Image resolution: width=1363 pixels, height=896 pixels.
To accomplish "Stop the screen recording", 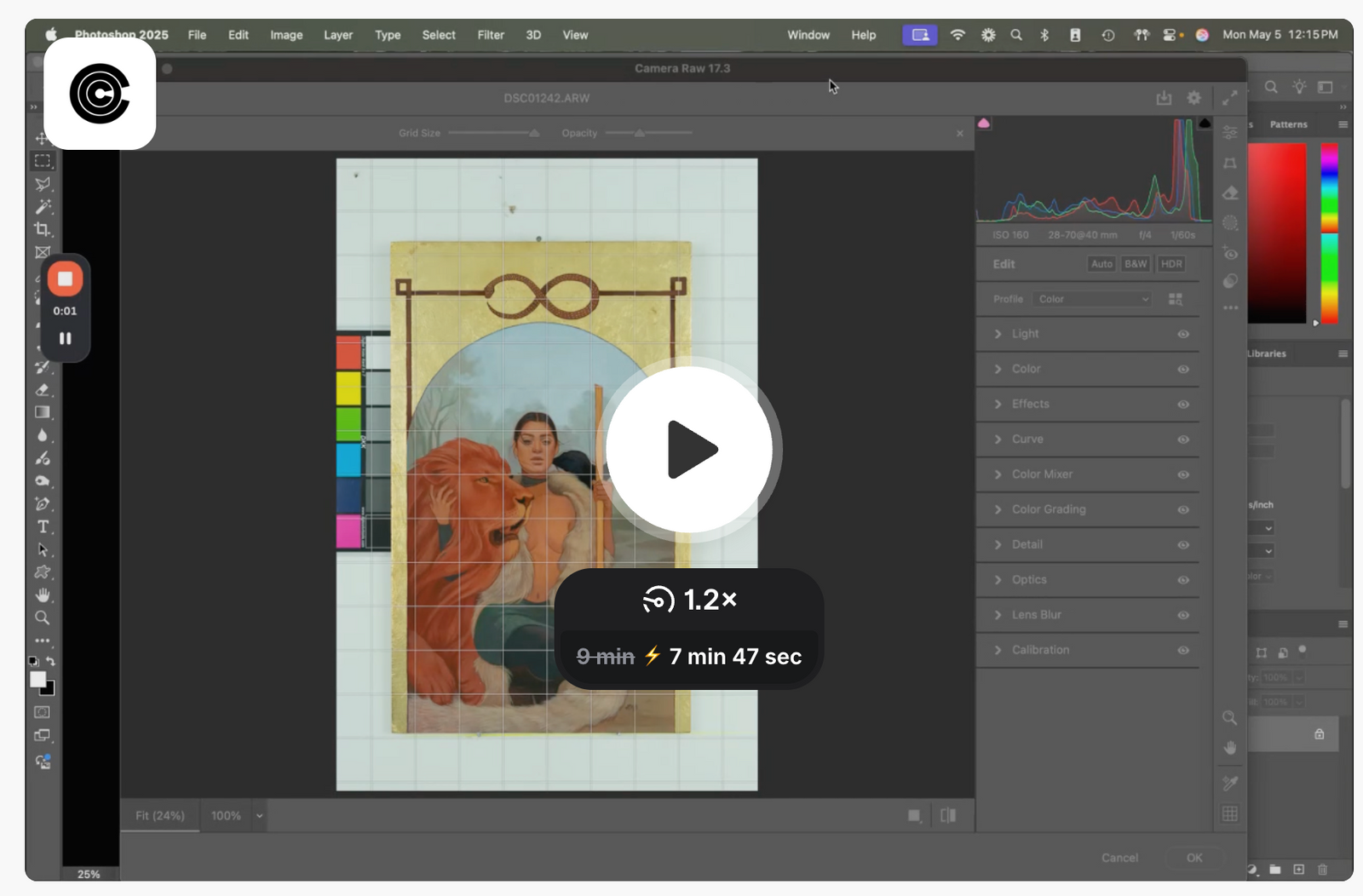I will 66,279.
